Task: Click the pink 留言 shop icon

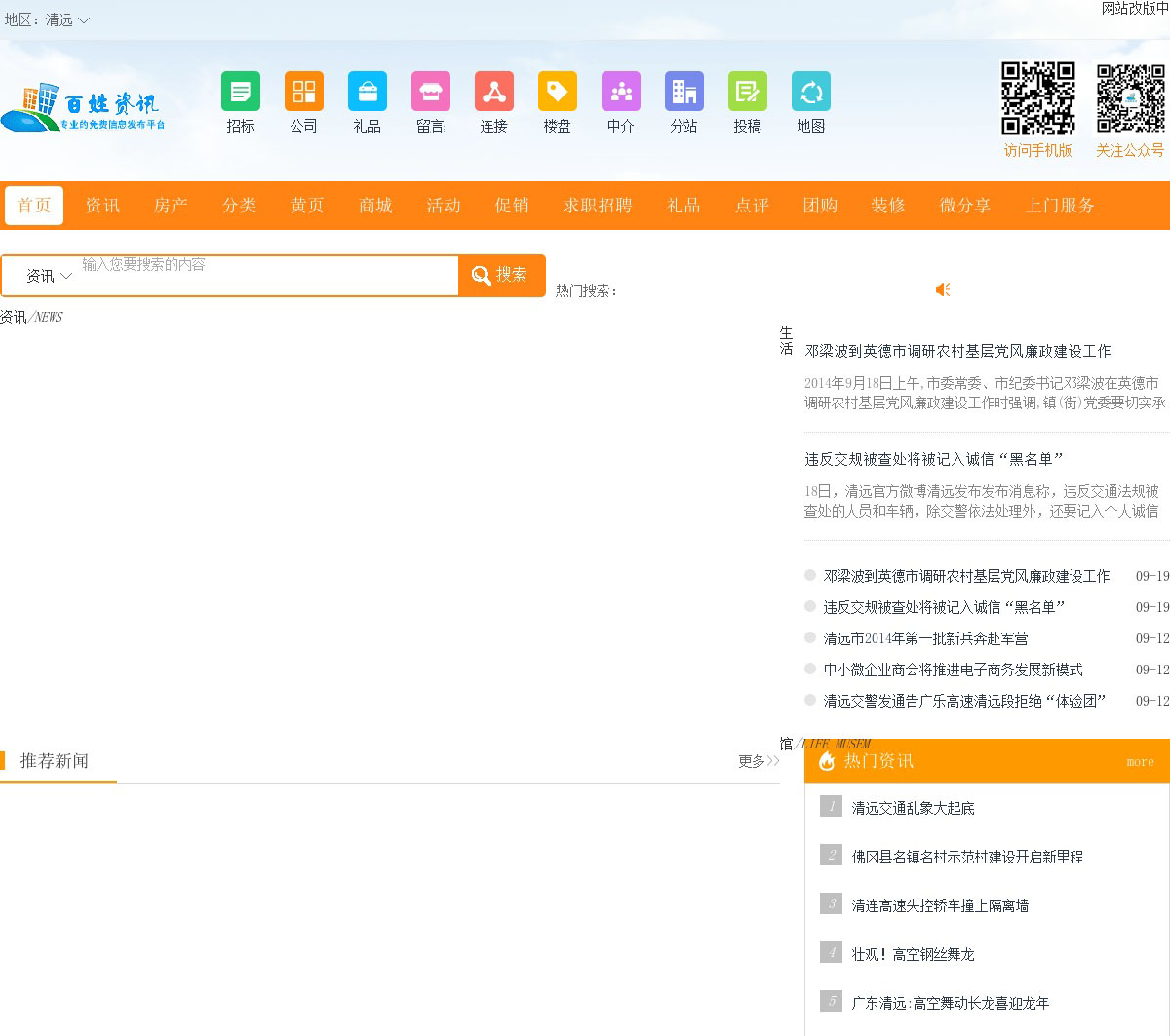Action: point(430,92)
